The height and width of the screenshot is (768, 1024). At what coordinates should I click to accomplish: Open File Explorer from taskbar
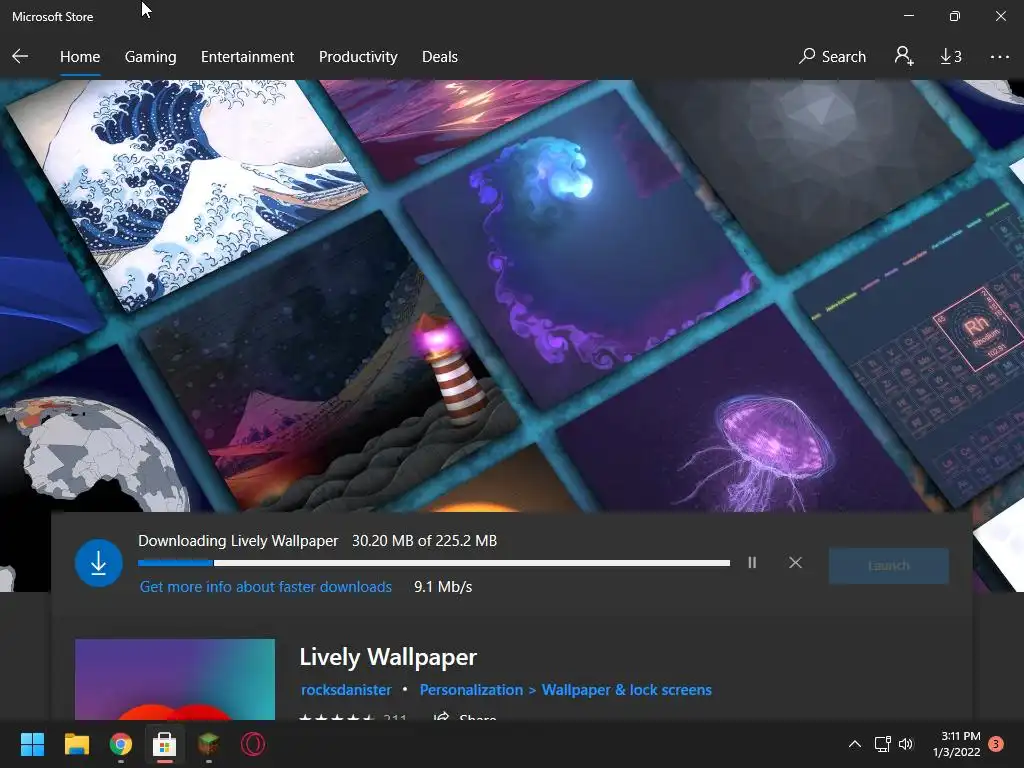tap(76, 744)
